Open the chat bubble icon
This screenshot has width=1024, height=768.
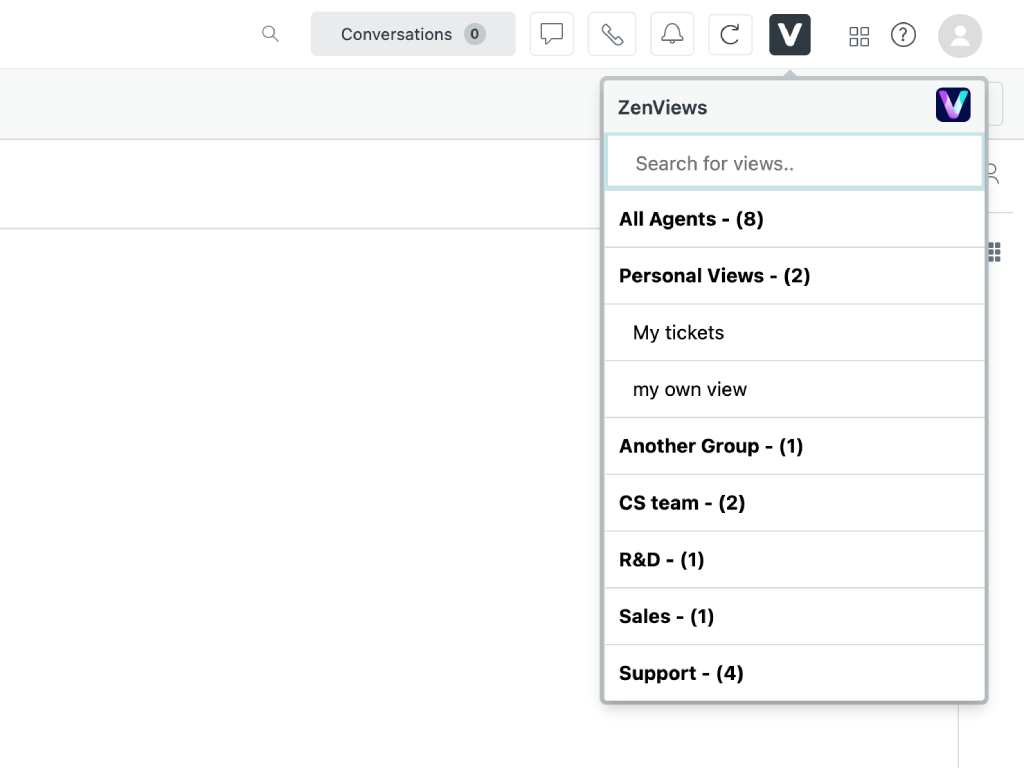click(x=552, y=34)
